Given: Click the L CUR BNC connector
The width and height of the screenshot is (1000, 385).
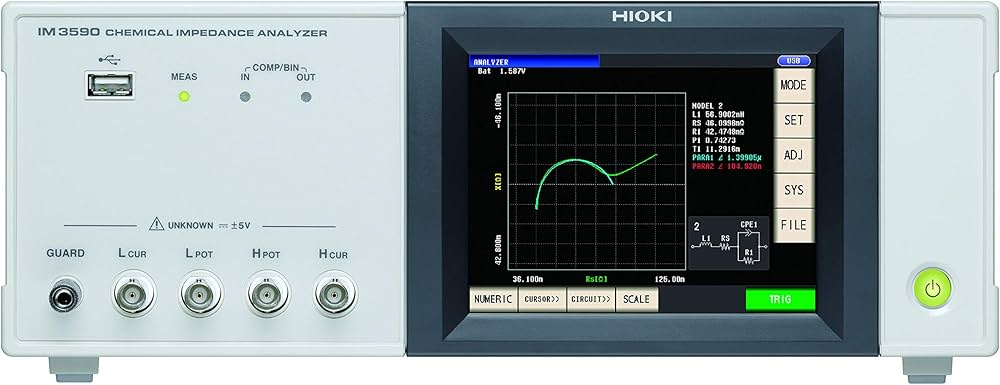Looking at the screenshot, I should tap(134, 294).
